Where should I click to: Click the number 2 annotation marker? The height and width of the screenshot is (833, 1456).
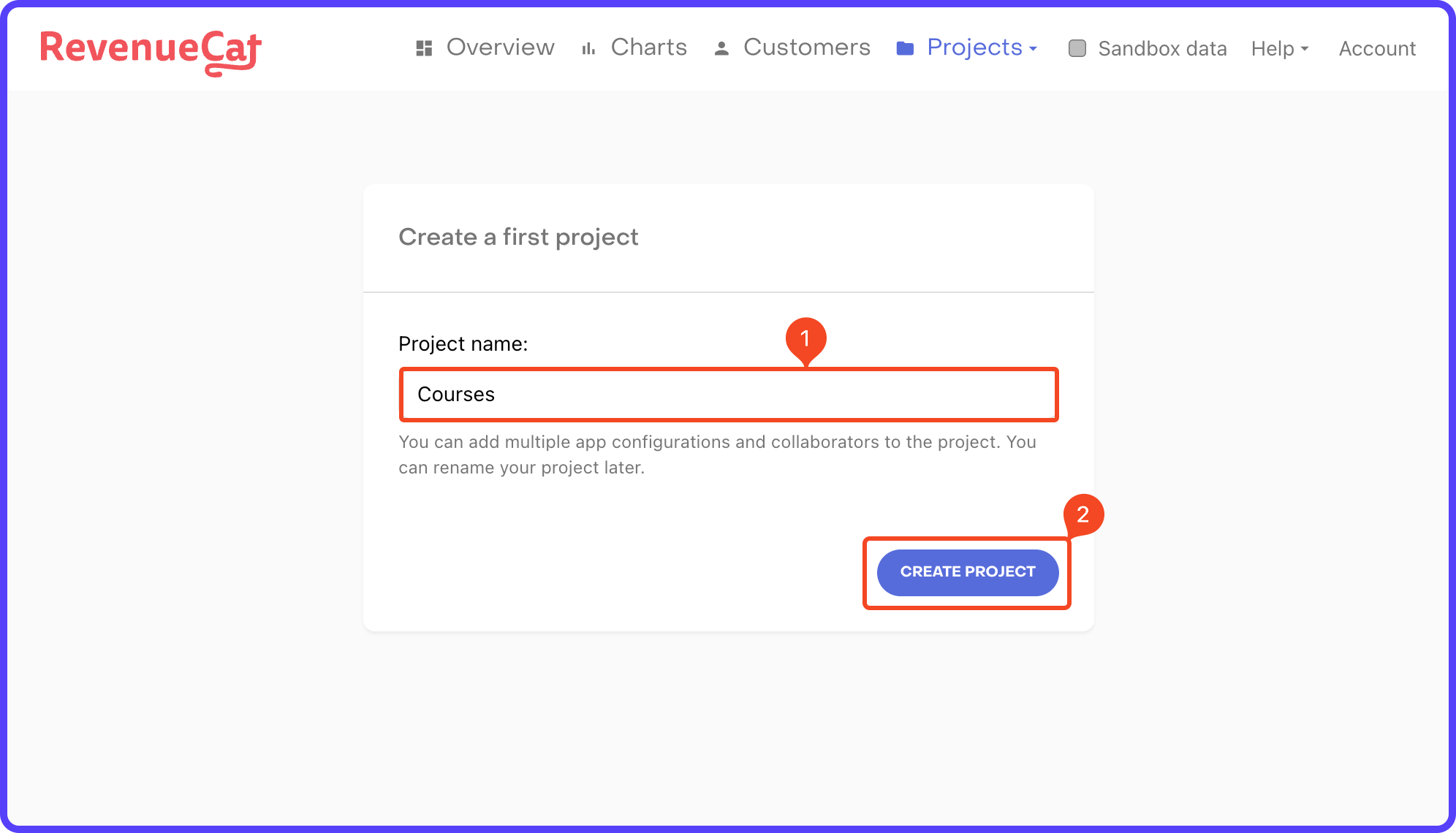tap(1083, 514)
